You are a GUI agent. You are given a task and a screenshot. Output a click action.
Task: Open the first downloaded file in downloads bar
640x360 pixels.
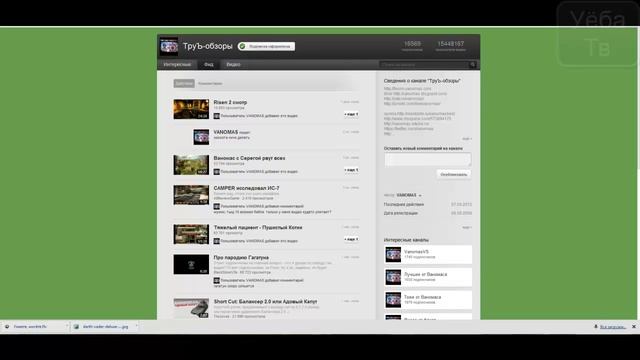(35, 327)
